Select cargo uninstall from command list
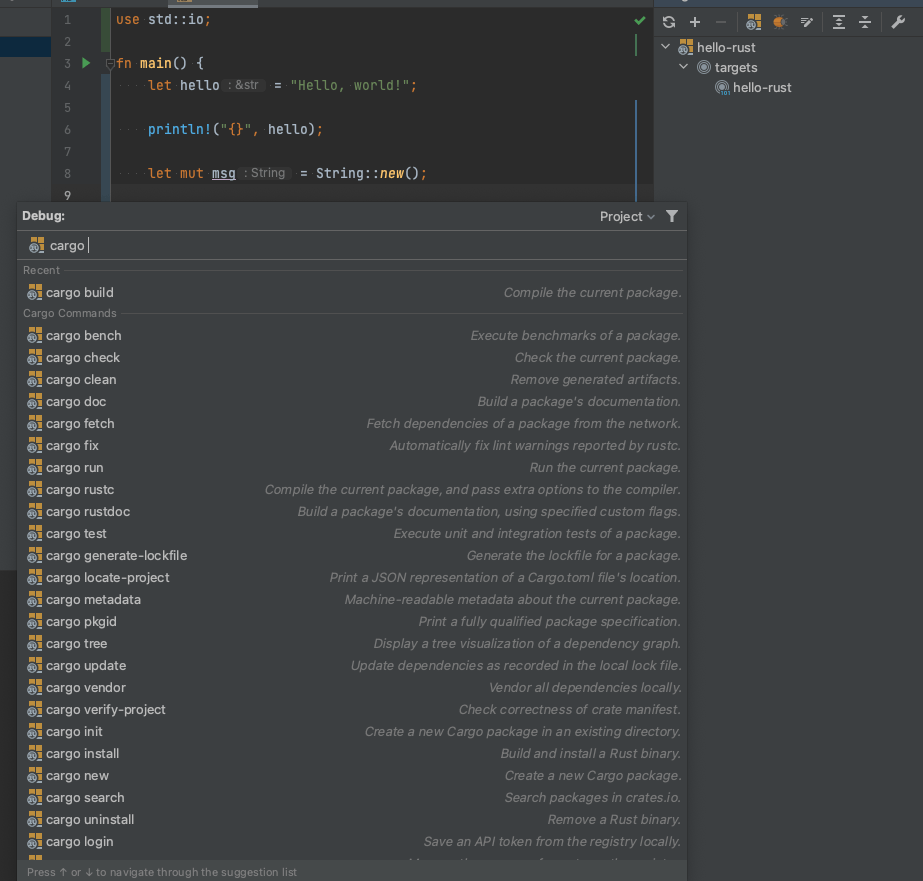Screen dimensions: 923x881 (x=352, y=820)
